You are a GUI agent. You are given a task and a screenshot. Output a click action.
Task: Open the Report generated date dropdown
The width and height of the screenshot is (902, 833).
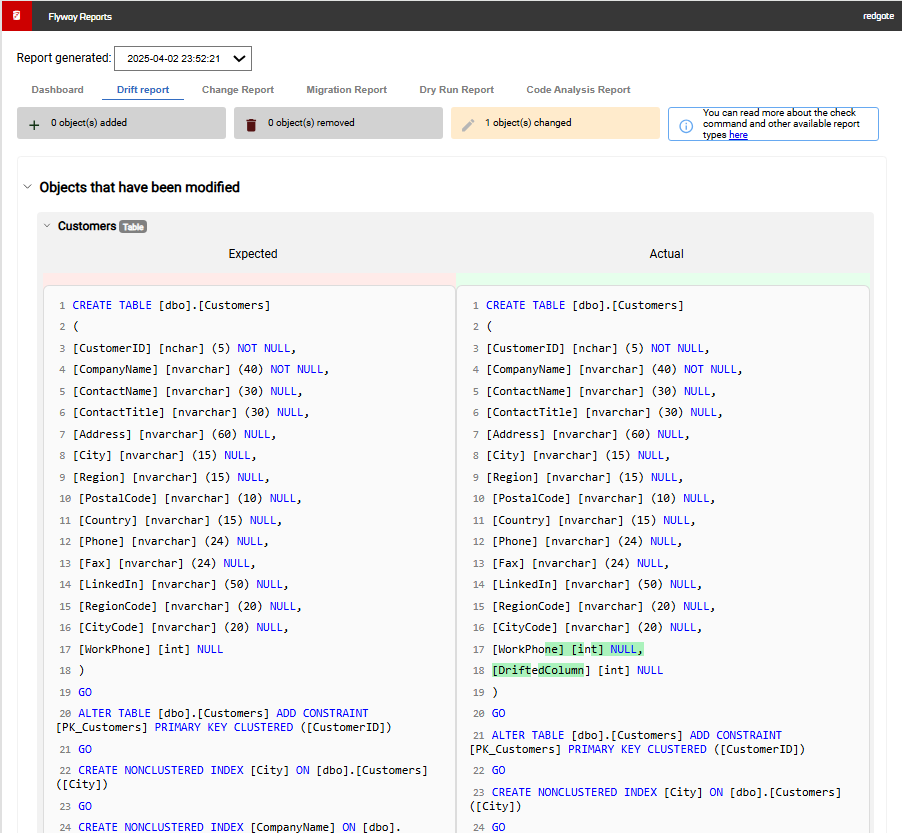[x=183, y=59]
